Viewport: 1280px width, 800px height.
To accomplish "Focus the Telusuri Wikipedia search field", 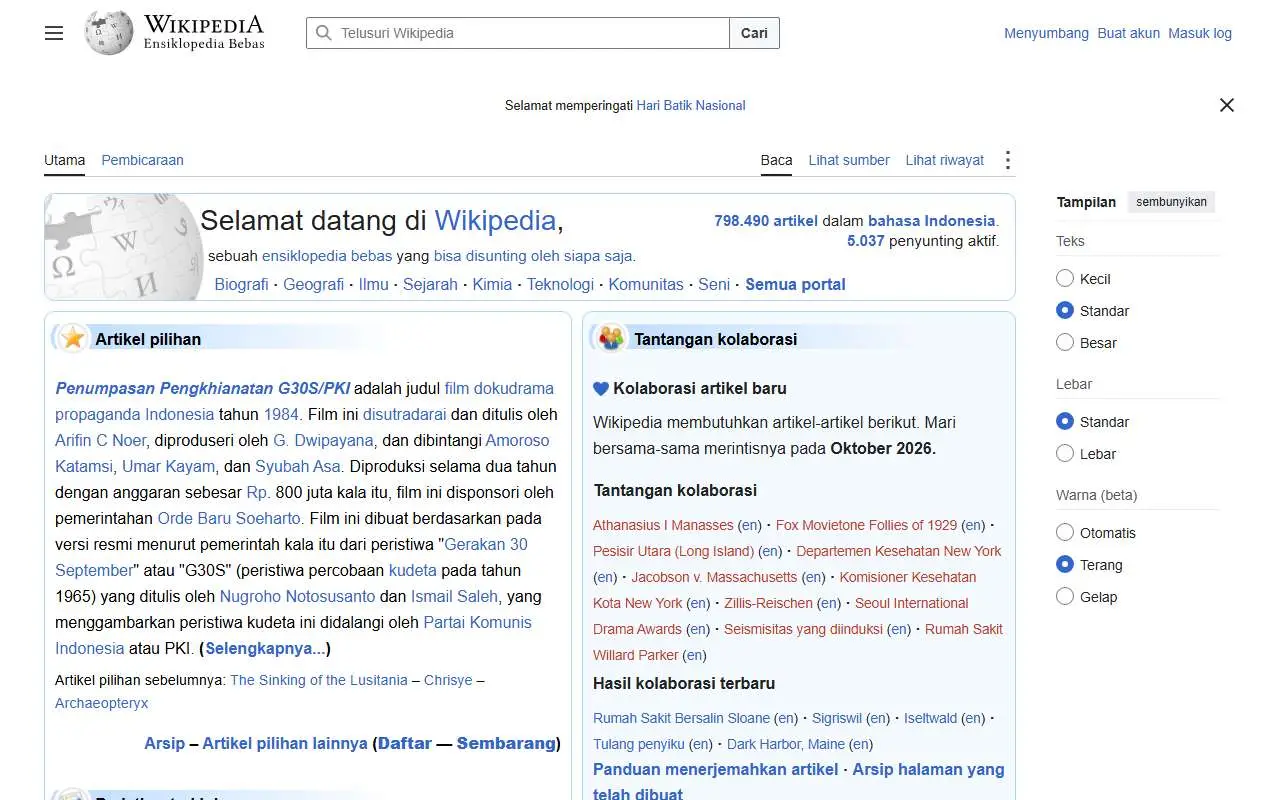I will click(518, 33).
